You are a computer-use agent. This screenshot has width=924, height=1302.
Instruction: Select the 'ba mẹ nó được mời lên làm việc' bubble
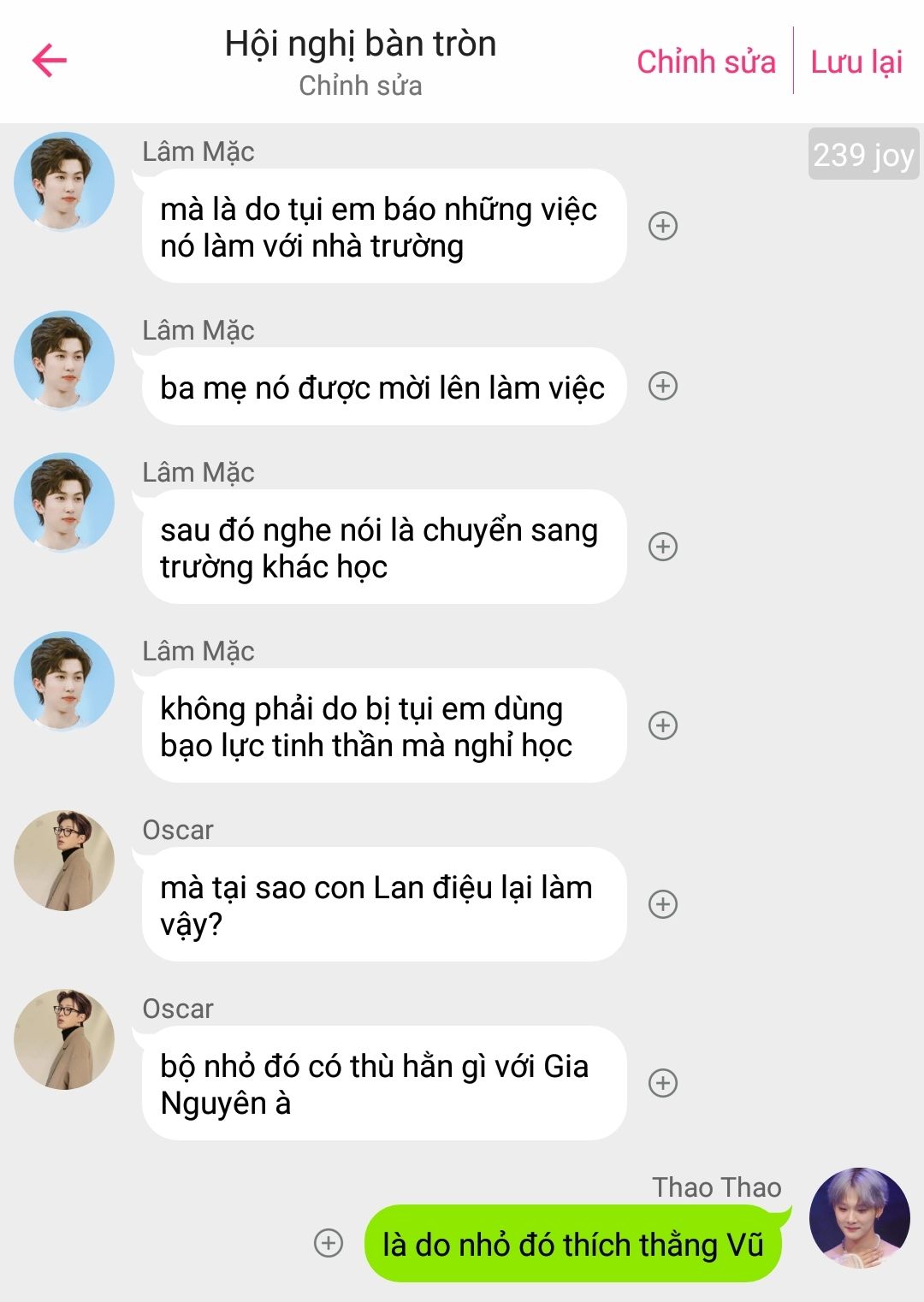click(x=382, y=388)
